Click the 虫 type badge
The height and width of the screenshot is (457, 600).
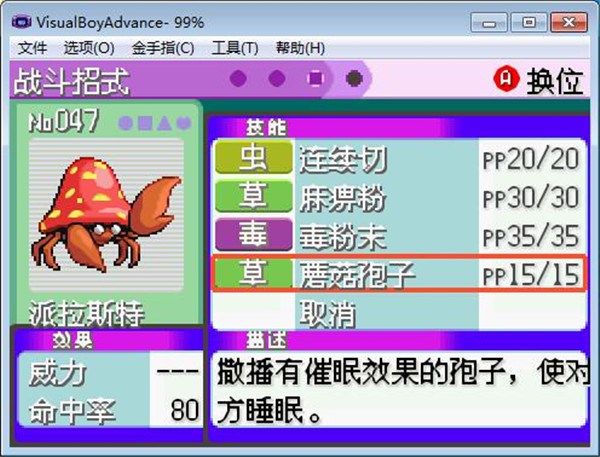(x=254, y=158)
